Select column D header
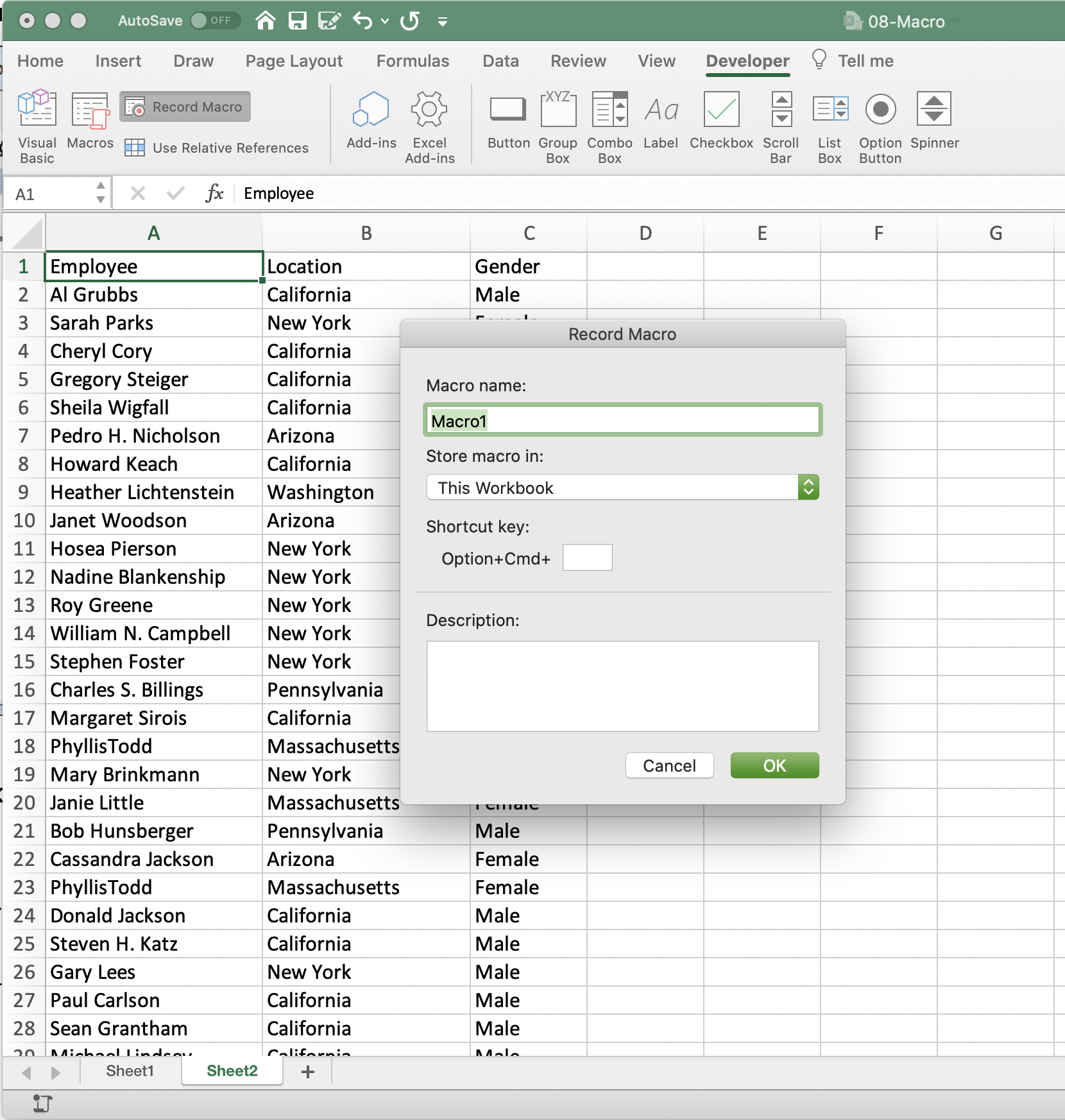Image resolution: width=1065 pixels, height=1120 pixels. click(645, 233)
